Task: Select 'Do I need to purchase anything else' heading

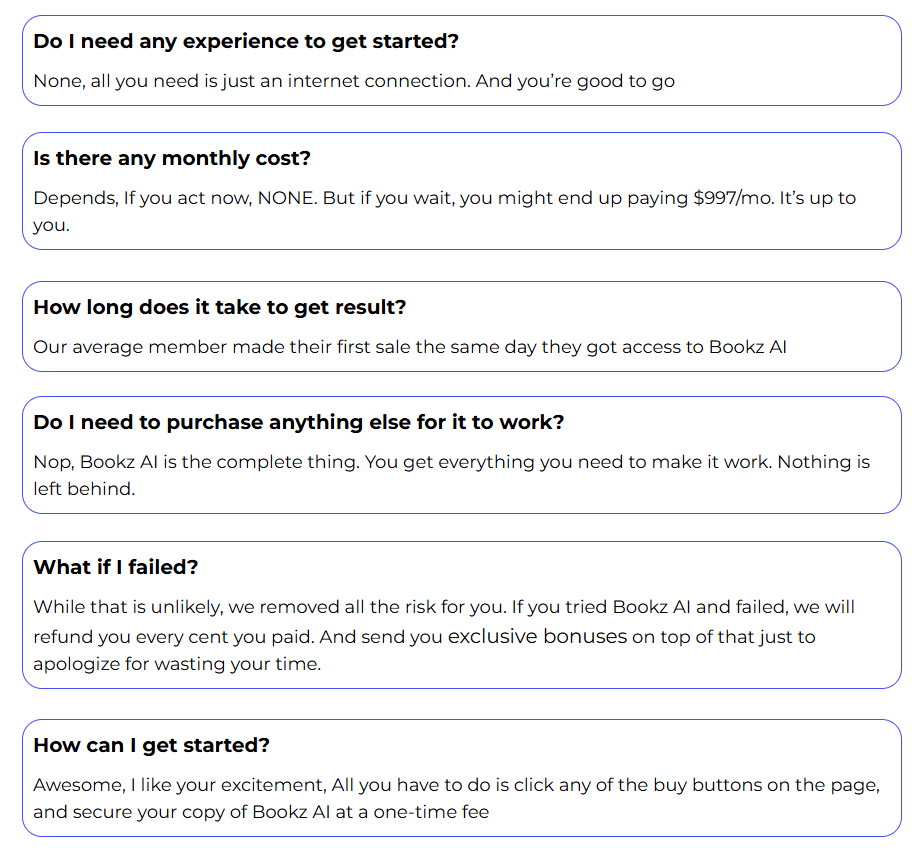Action: pyautogui.click(x=298, y=422)
